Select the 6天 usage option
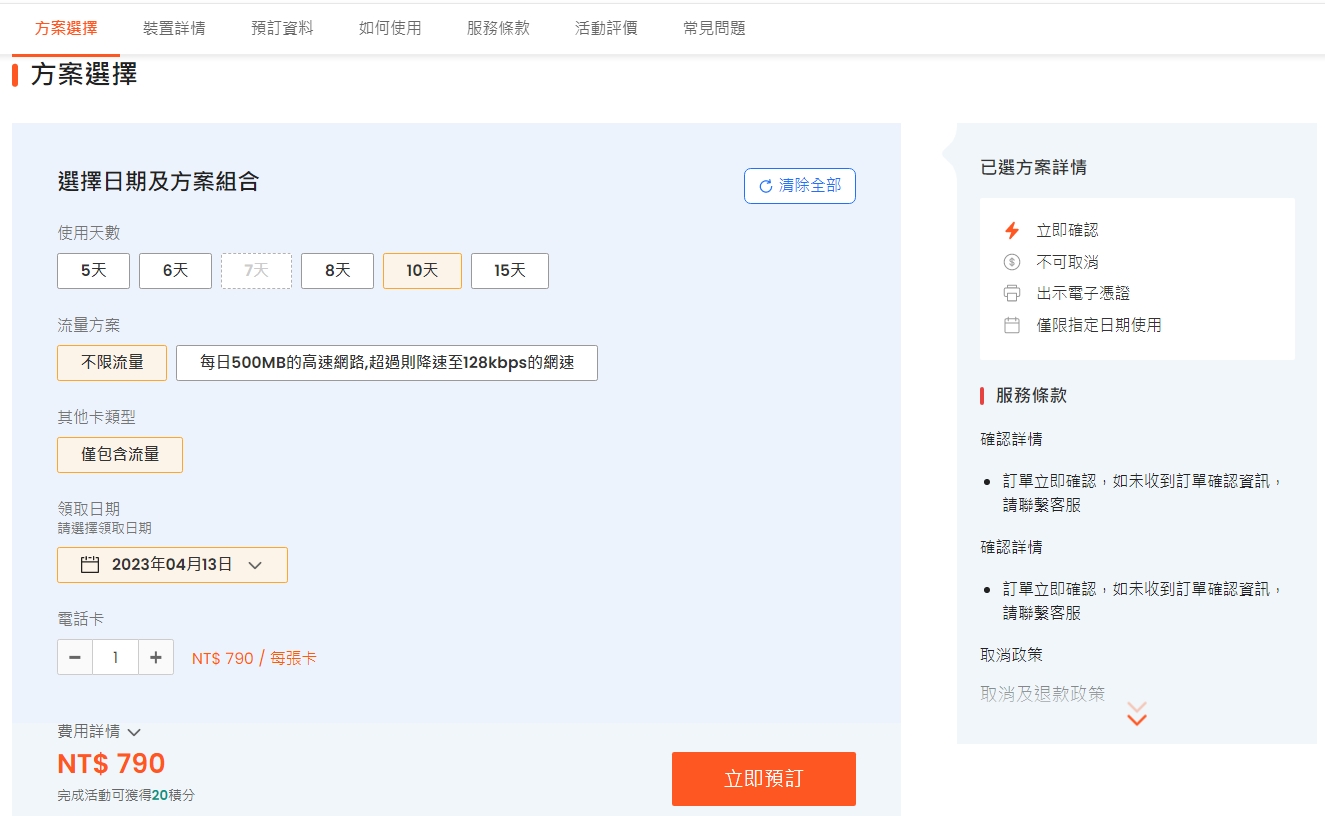This screenshot has height=816, width=1325. [175, 271]
